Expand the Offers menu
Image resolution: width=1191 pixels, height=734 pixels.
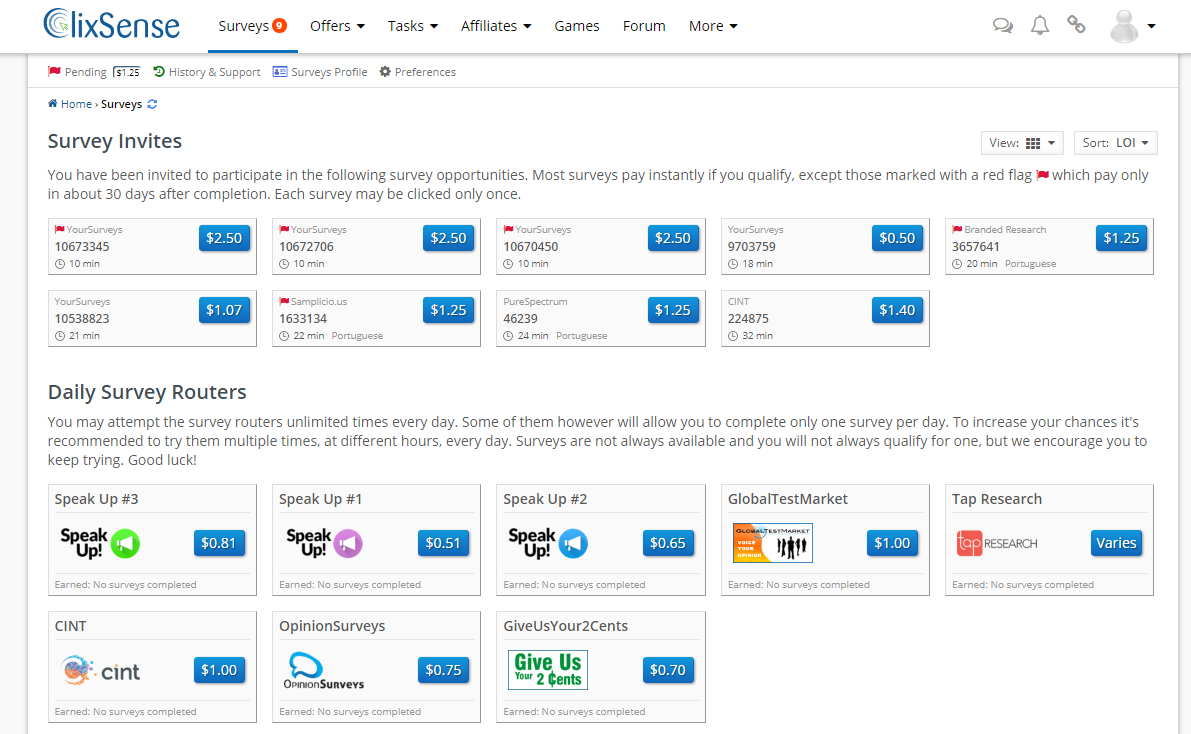pyautogui.click(x=337, y=26)
